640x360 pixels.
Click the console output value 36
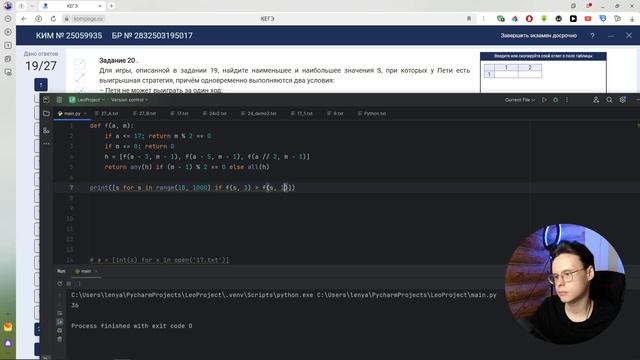click(75, 305)
